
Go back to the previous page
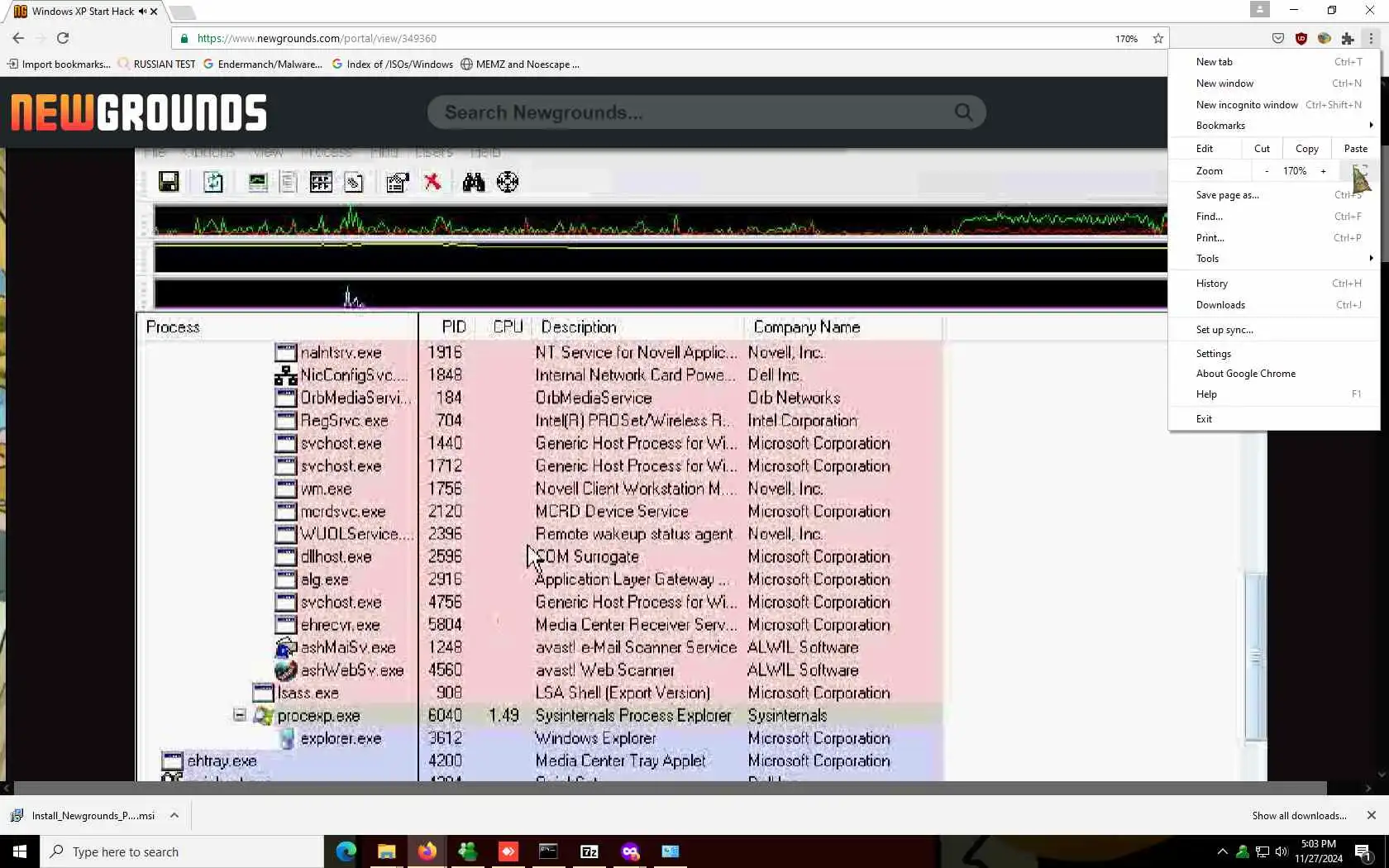[x=18, y=38]
